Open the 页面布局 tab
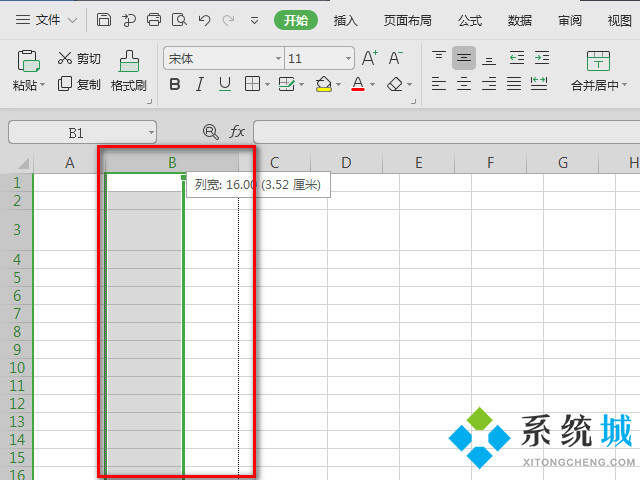The width and height of the screenshot is (640, 480). coord(407,20)
